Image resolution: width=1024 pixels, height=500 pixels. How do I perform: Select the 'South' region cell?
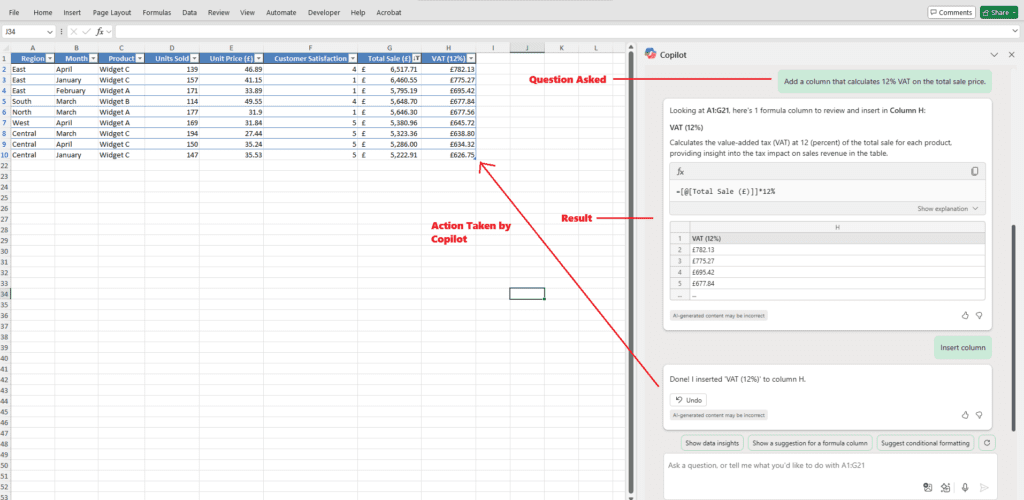pyautogui.click(x=33, y=101)
